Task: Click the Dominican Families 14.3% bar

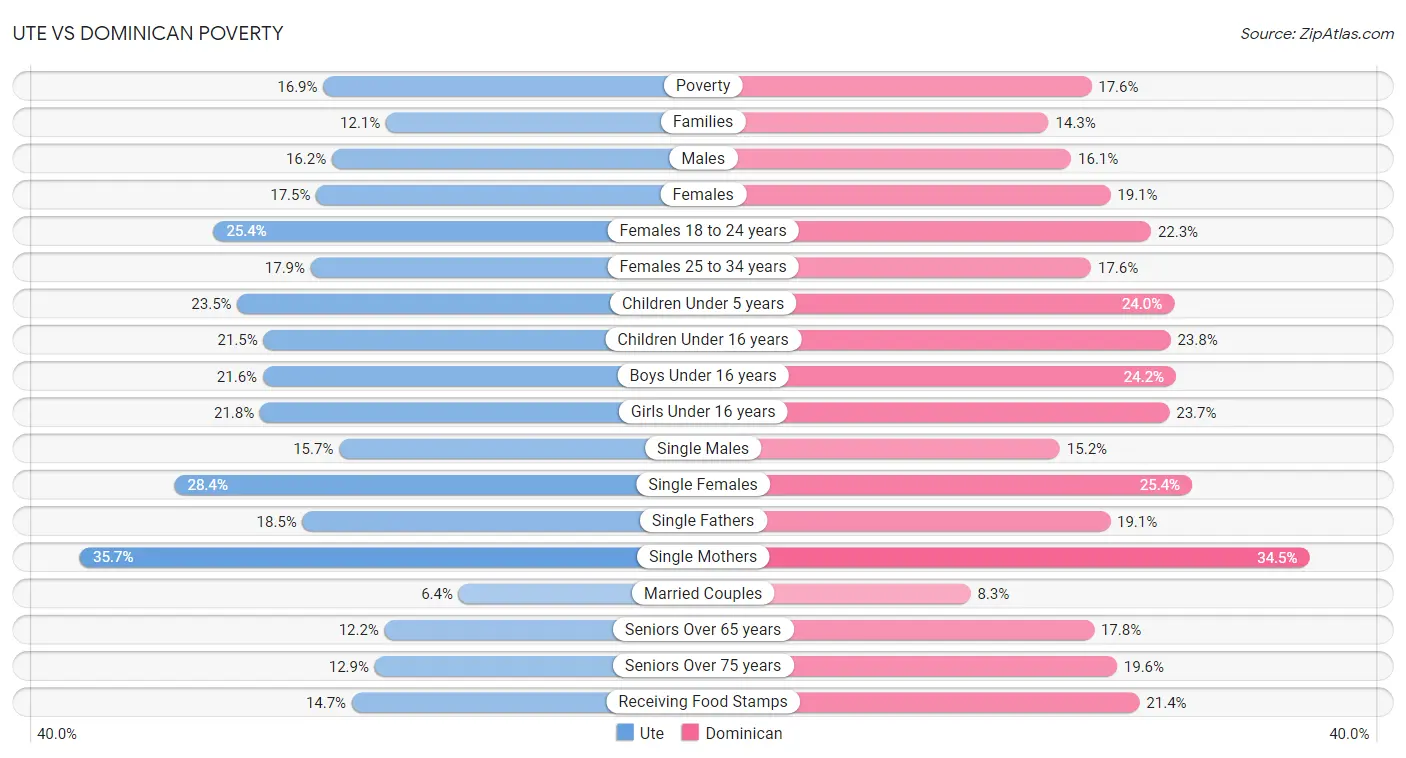Action: click(x=875, y=122)
